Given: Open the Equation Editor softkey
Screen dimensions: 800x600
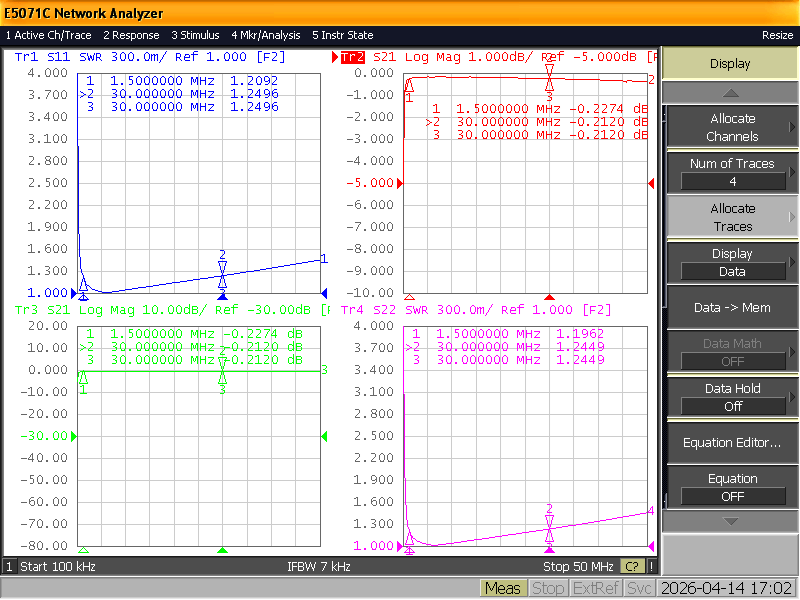Looking at the screenshot, I should (x=732, y=442).
